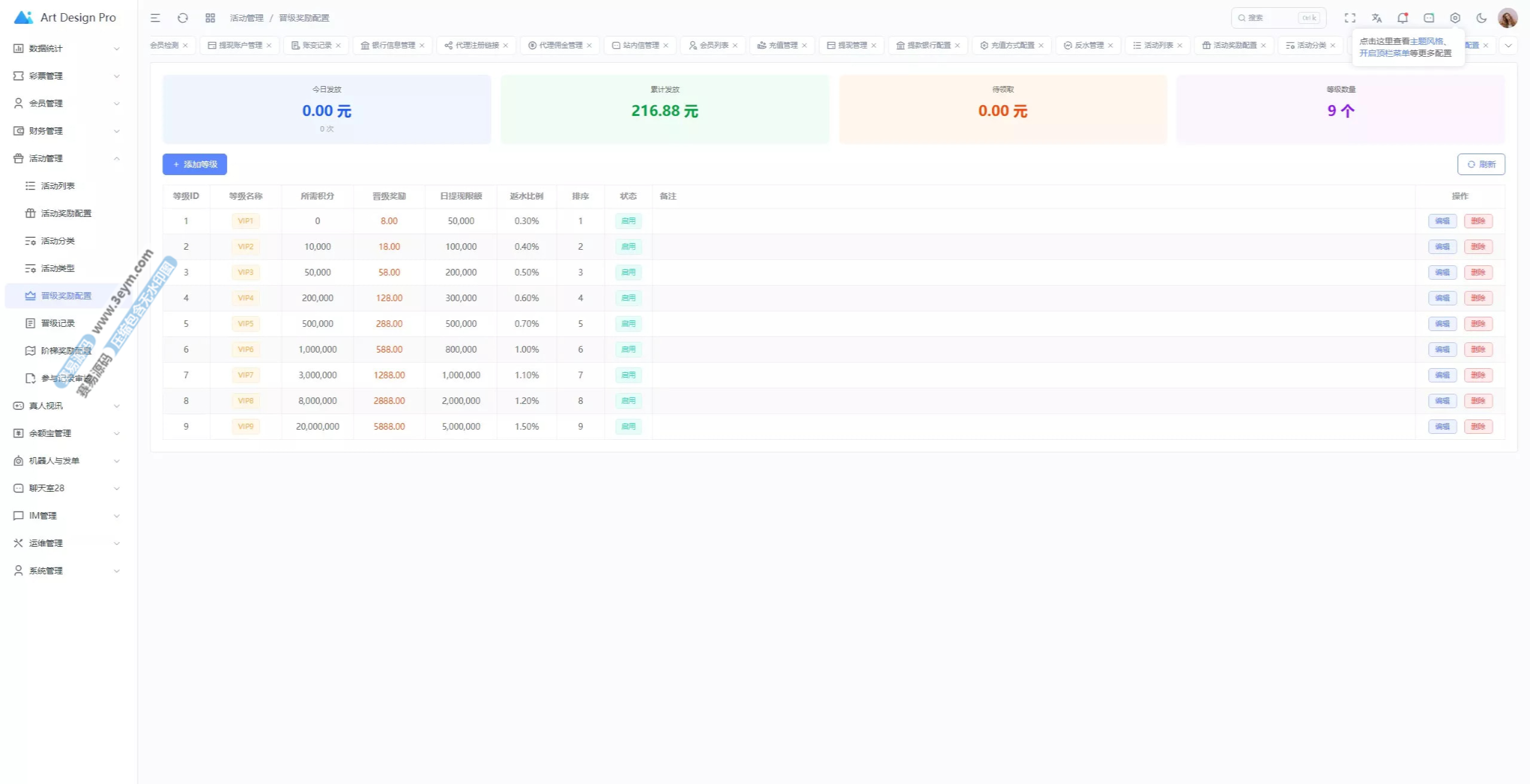Delete the VIP5 level row

tap(1478, 324)
